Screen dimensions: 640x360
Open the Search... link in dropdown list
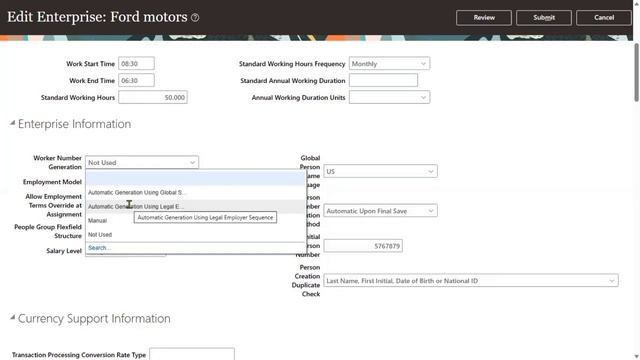coord(99,248)
